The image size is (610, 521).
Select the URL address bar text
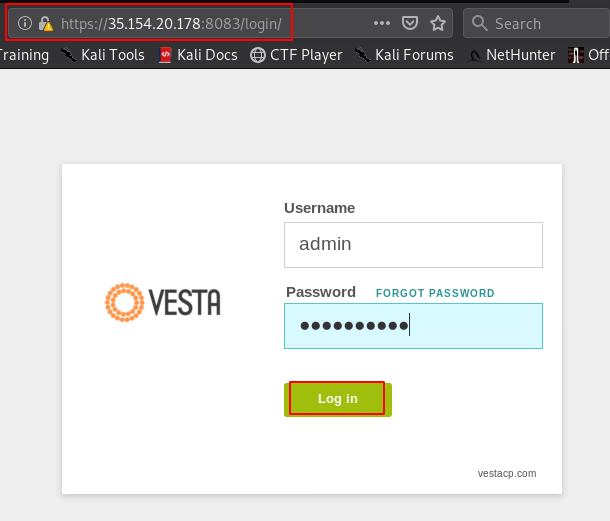click(x=171, y=24)
